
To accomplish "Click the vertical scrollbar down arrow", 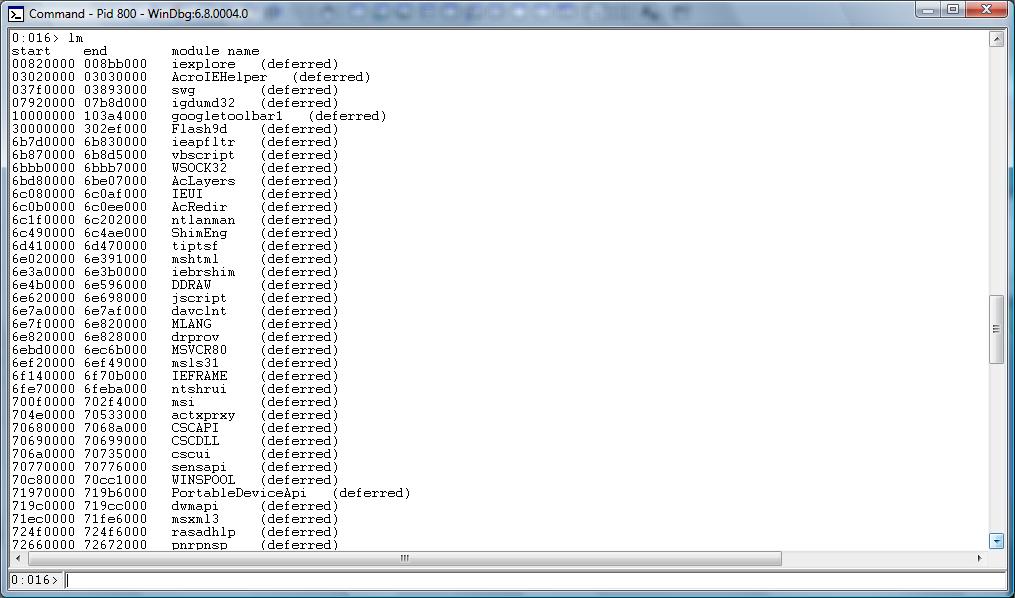I will point(996,540).
